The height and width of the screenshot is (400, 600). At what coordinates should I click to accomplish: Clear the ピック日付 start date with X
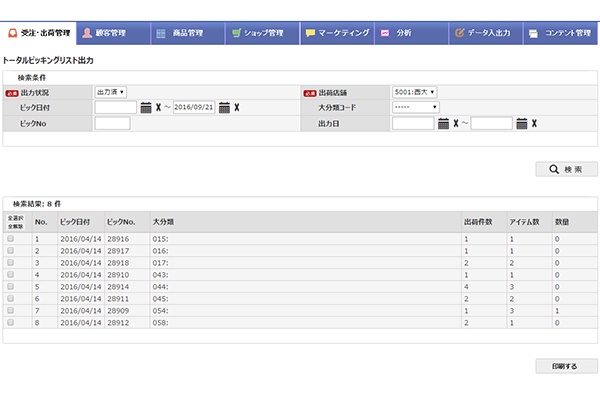point(158,108)
